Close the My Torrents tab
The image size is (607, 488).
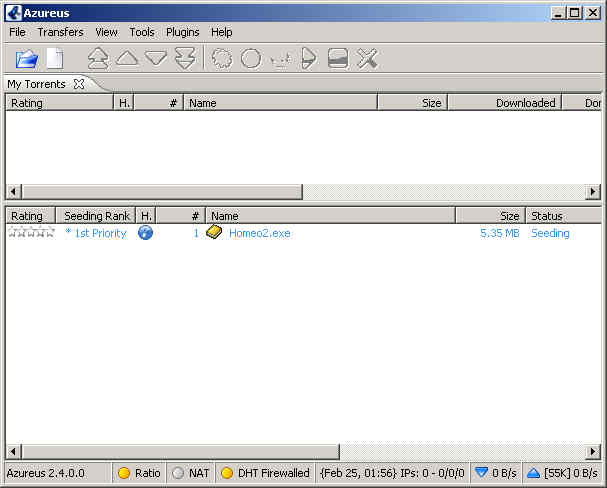pos(79,84)
